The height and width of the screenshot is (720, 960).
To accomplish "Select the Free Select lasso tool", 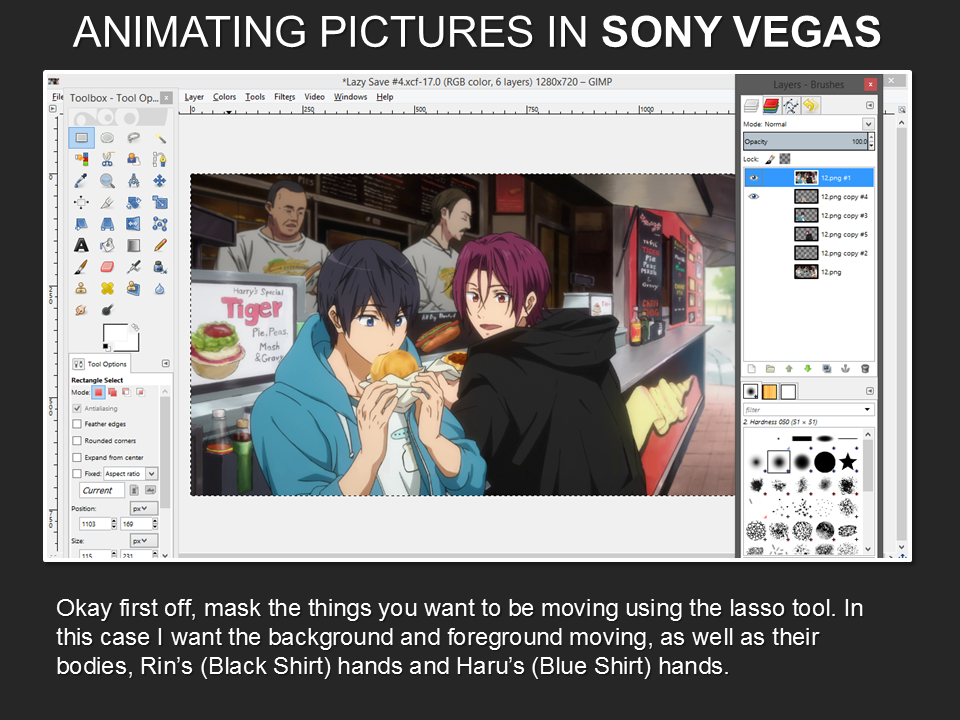I will tap(133, 138).
